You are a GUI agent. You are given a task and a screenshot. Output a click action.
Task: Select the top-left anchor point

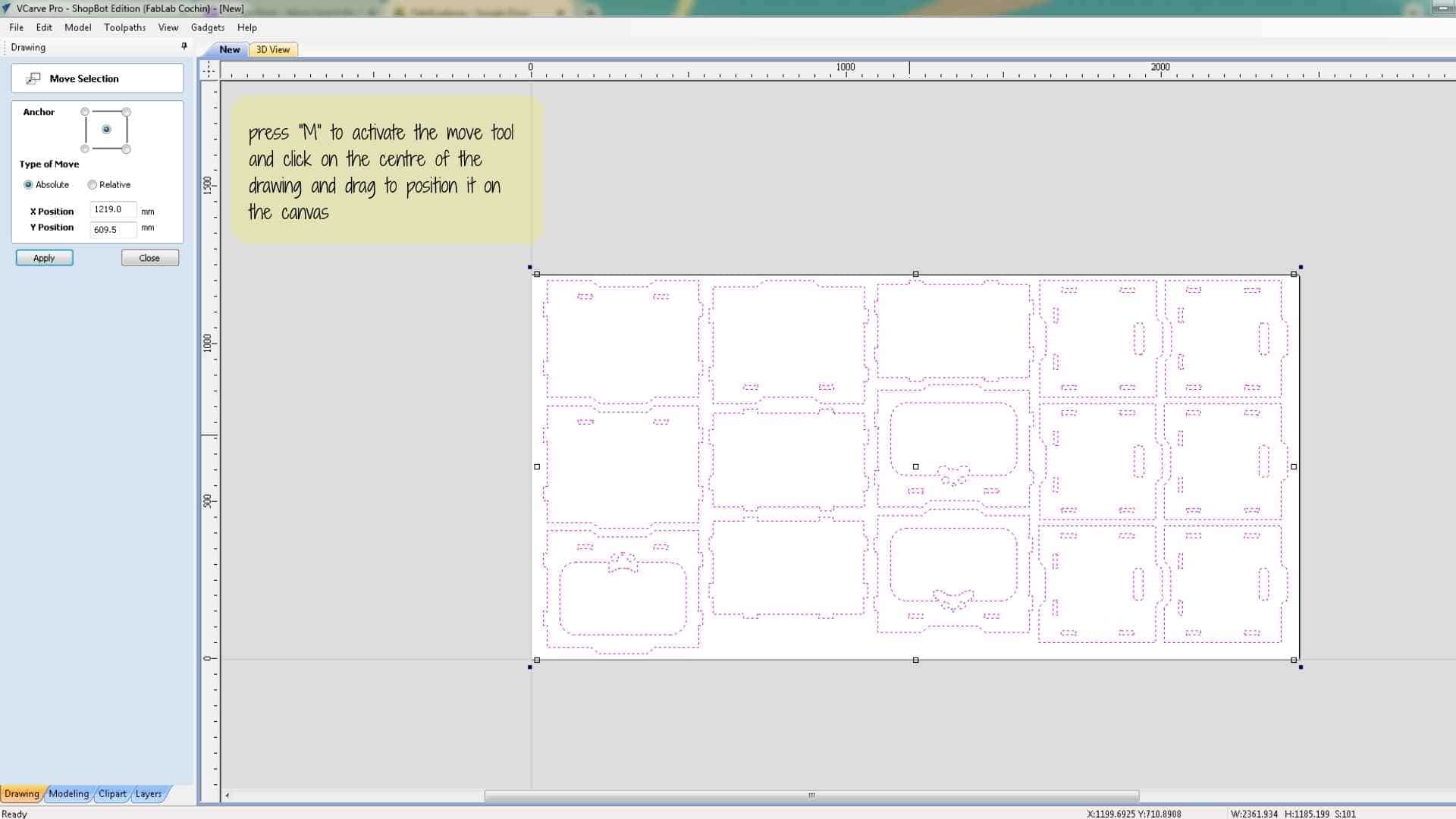(x=85, y=112)
